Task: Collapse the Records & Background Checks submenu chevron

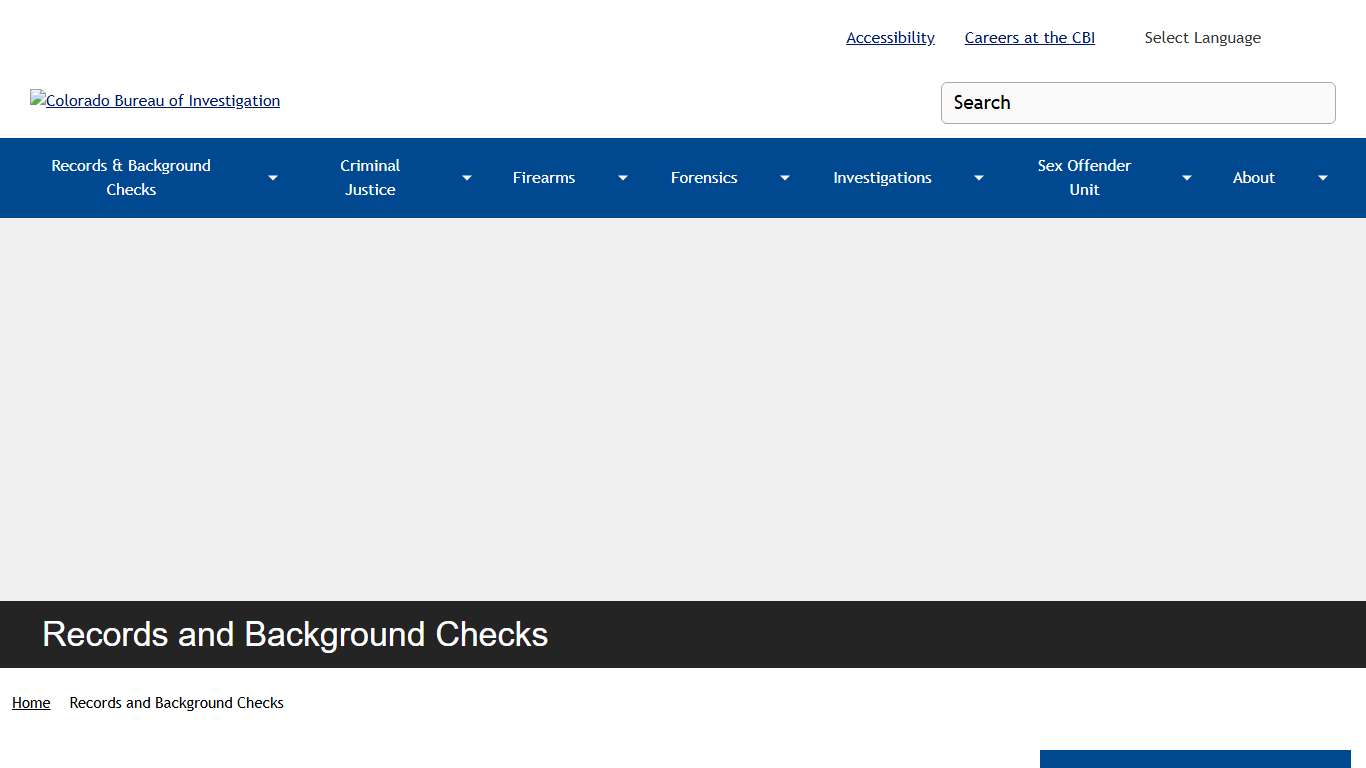Action: pyautogui.click(x=272, y=177)
